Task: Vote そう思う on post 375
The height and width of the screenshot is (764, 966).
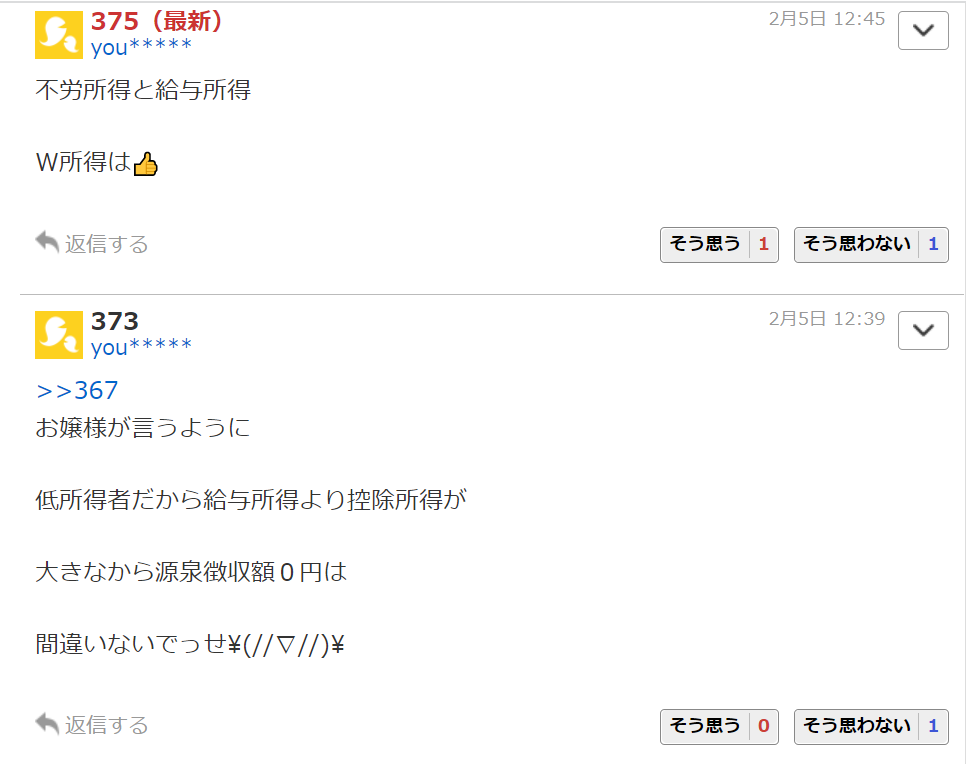Action: pos(719,245)
